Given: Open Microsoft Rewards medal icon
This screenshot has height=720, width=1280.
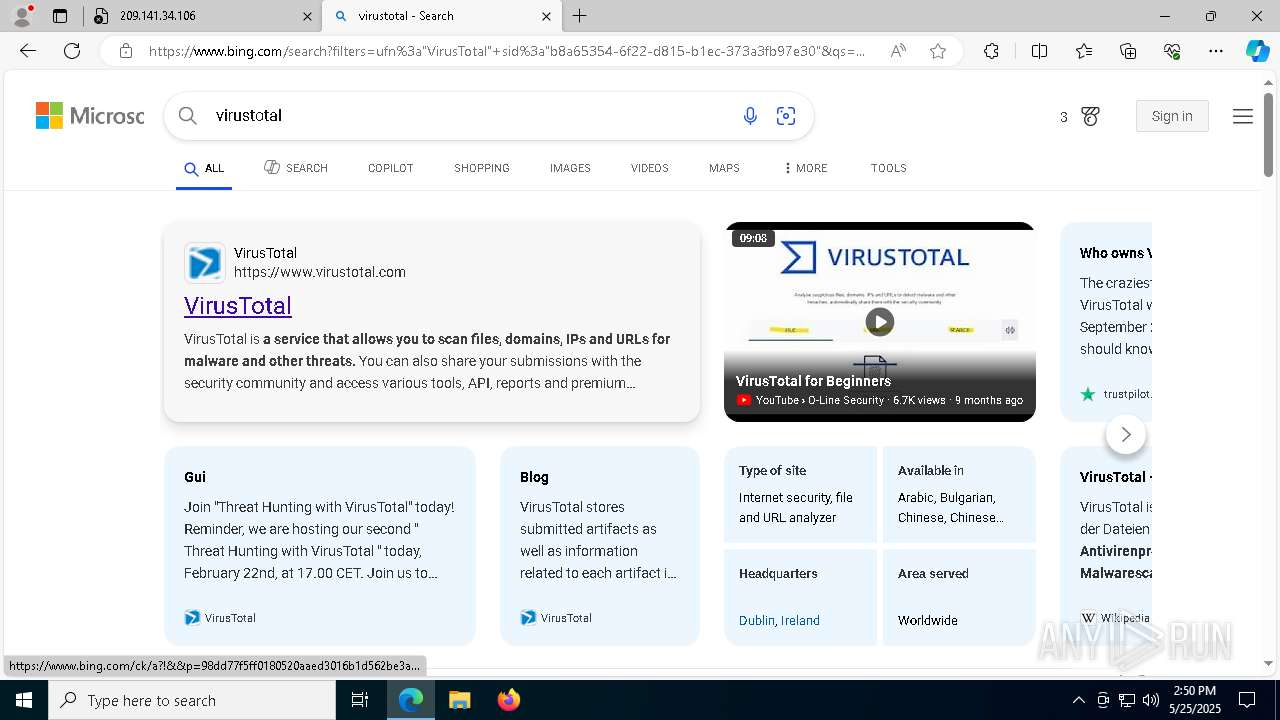Looking at the screenshot, I should [1091, 117].
